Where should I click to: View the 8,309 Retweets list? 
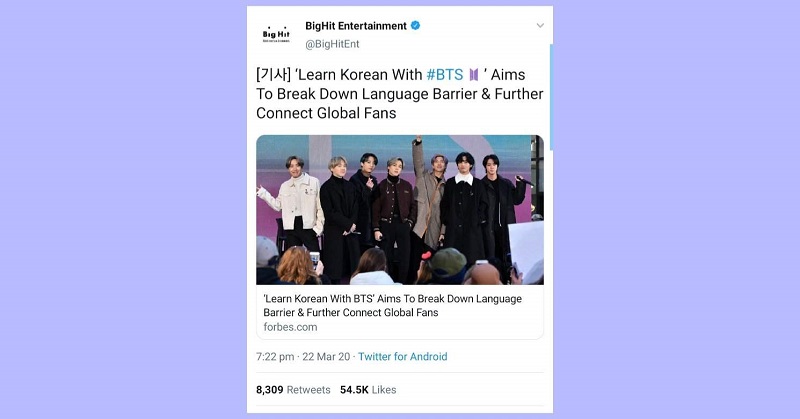tap(293, 390)
